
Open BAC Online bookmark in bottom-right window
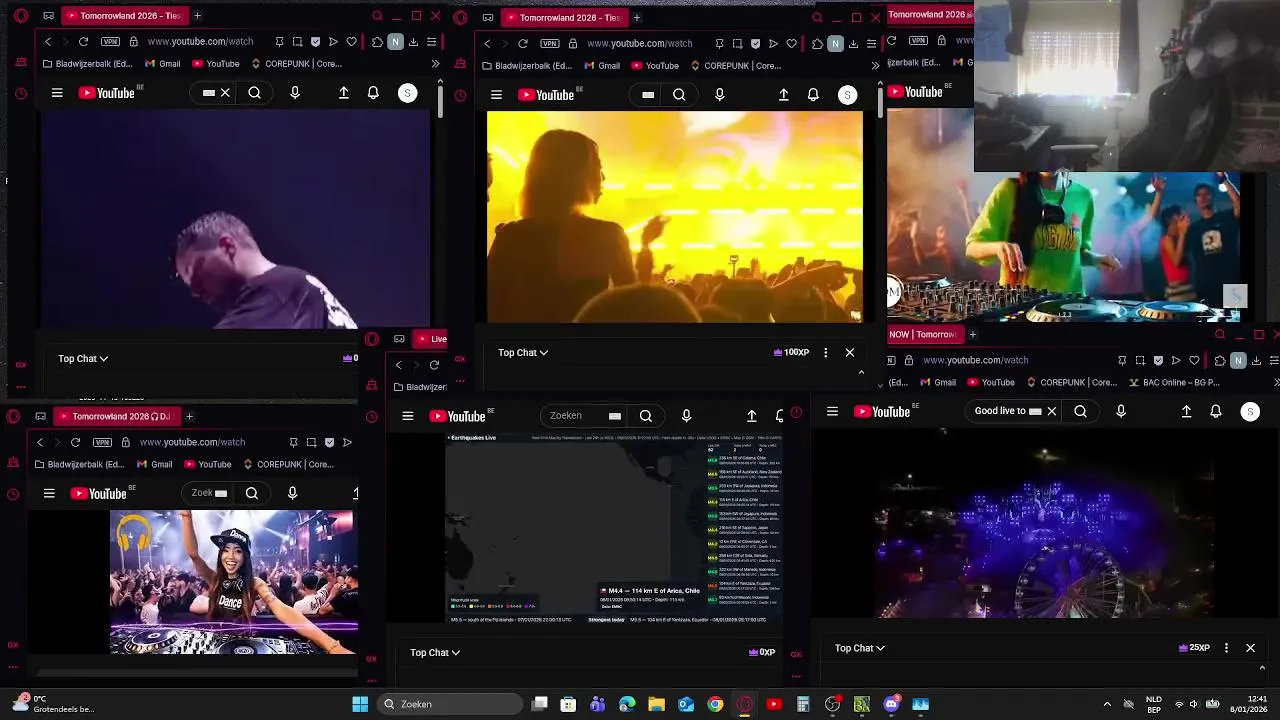(x=1175, y=382)
